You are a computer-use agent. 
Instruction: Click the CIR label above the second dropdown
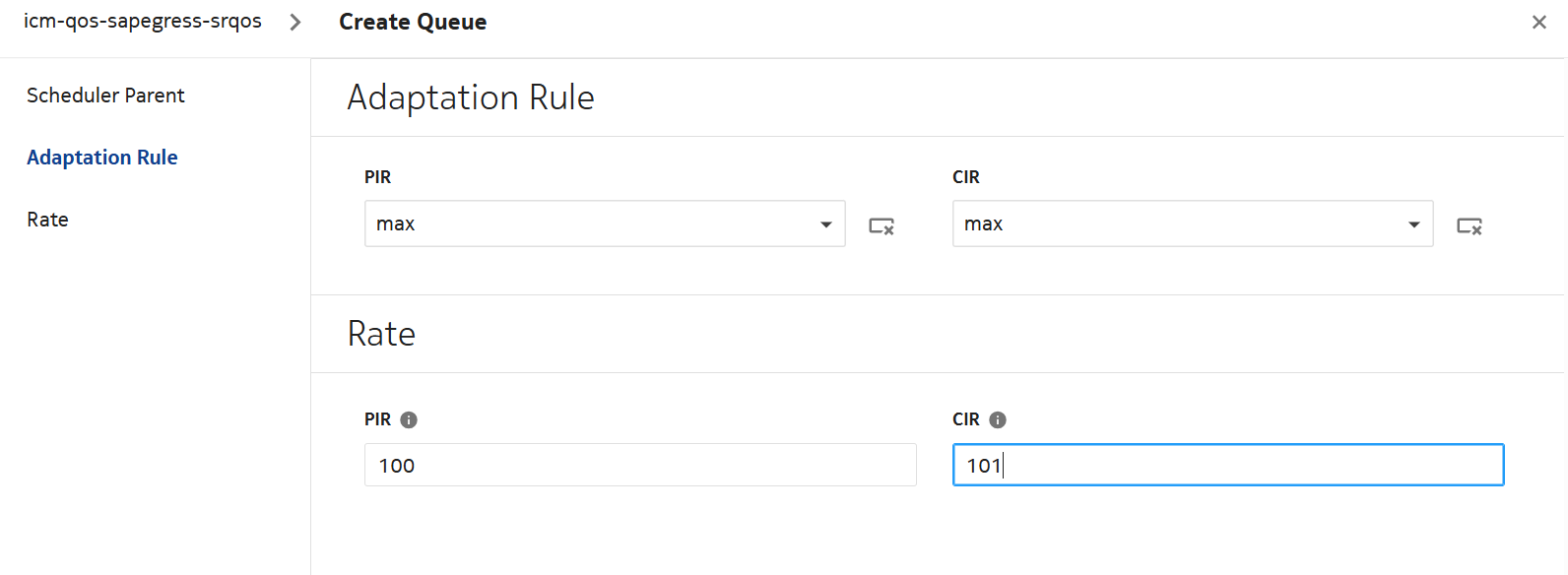tap(965, 177)
